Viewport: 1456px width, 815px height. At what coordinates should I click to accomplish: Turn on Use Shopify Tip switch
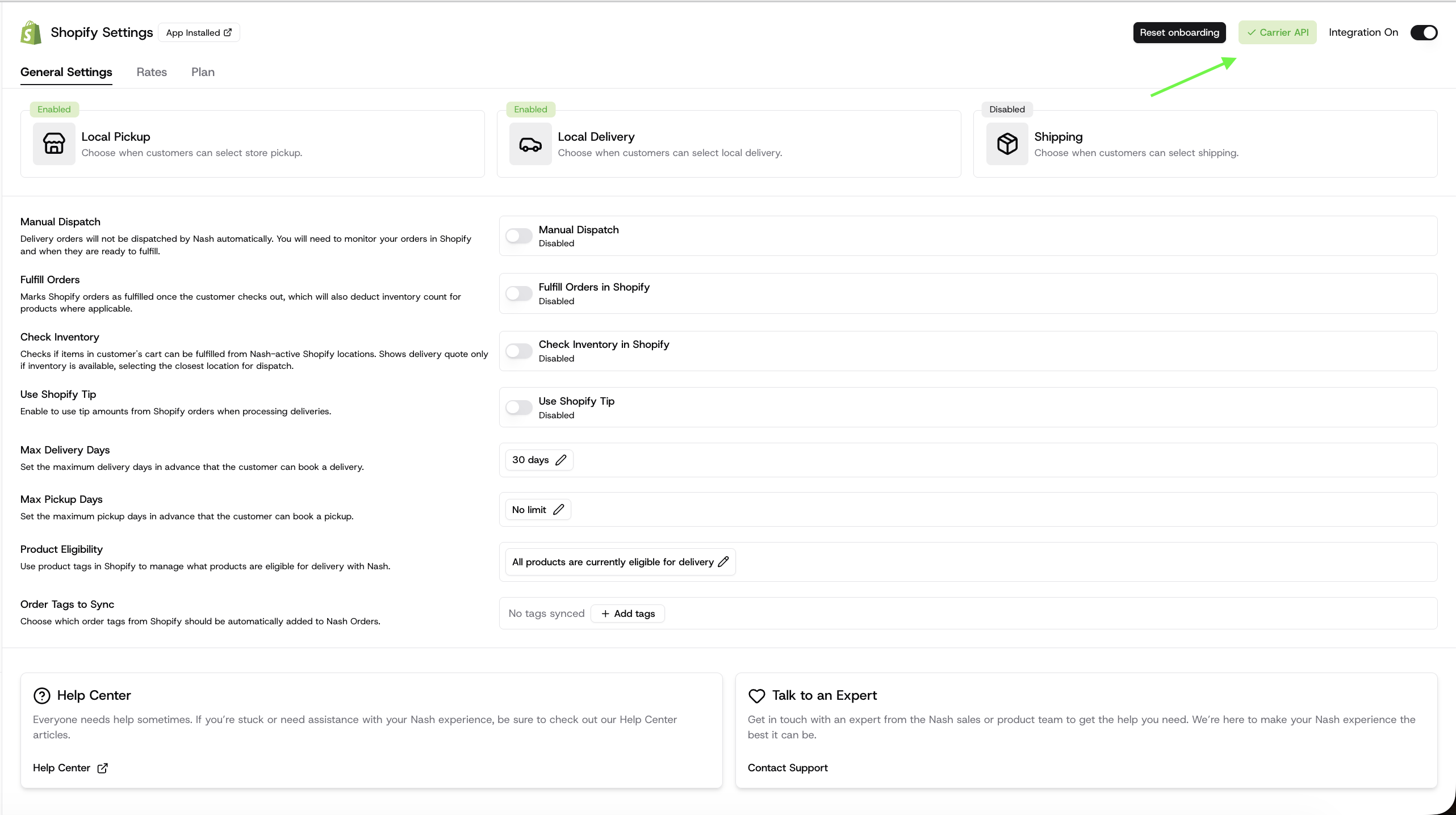(519, 407)
